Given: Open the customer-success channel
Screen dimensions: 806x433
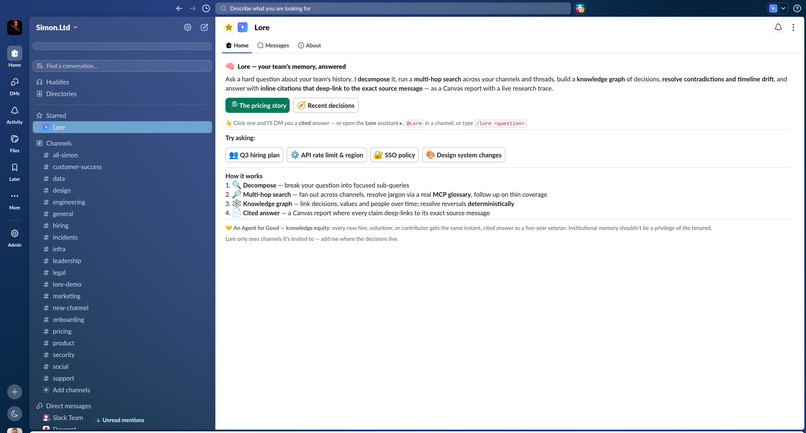Looking at the screenshot, I should tap(122, 167).
